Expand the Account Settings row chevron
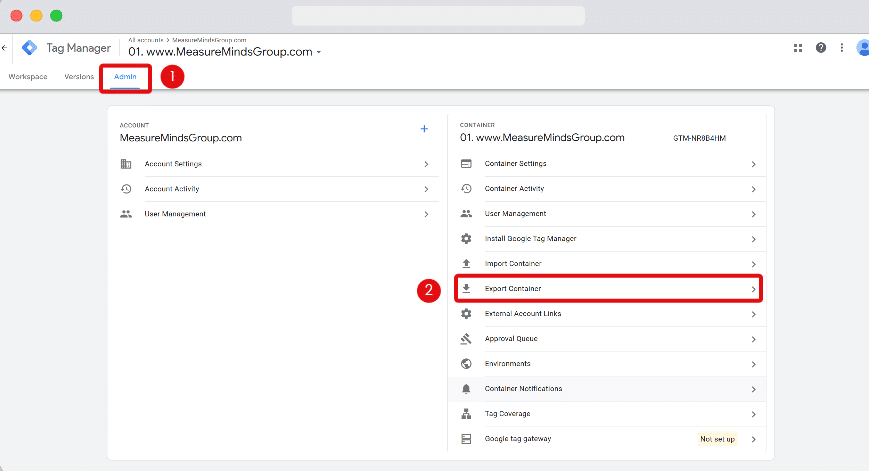Image resolution: width=869 pixels, height=471 pixels. coord(426,164)
